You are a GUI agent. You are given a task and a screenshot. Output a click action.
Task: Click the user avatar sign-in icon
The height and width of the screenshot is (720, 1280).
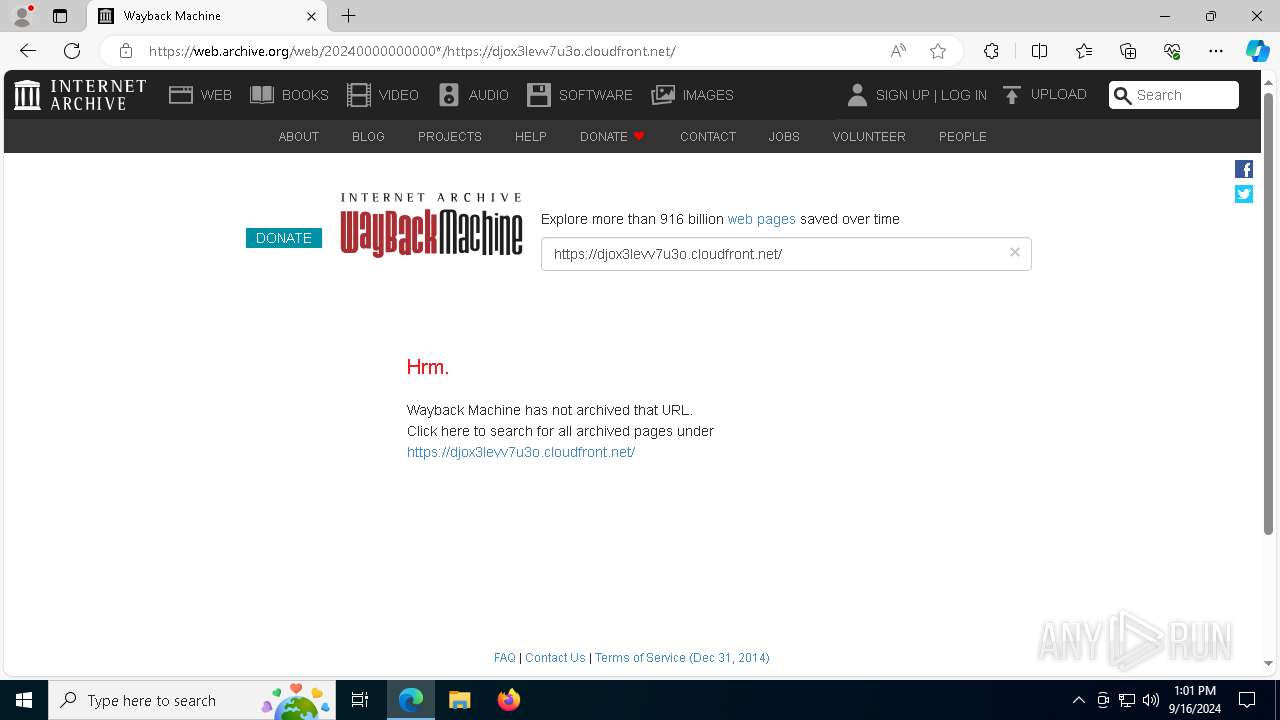(857, 95)
